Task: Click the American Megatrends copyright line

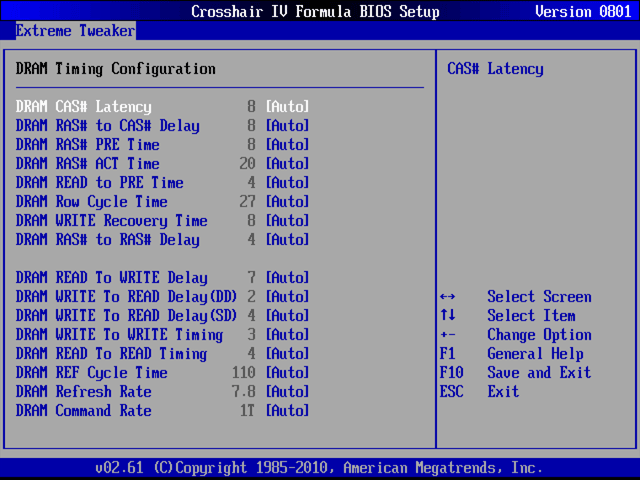Action: (320, 467)
